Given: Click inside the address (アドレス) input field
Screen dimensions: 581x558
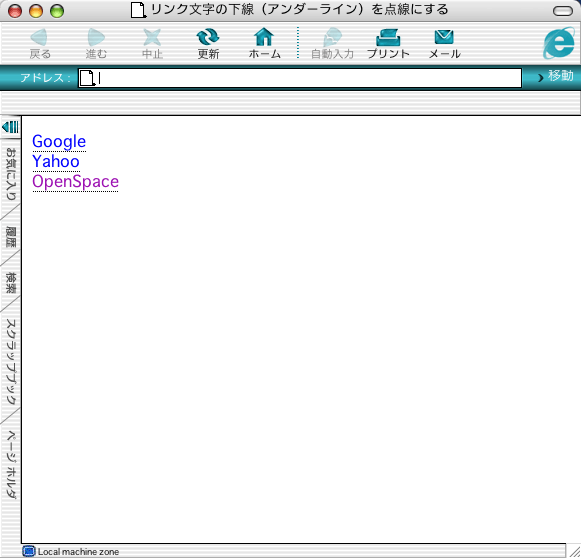Looking at the screenshot, I should (x=309, y=78).
